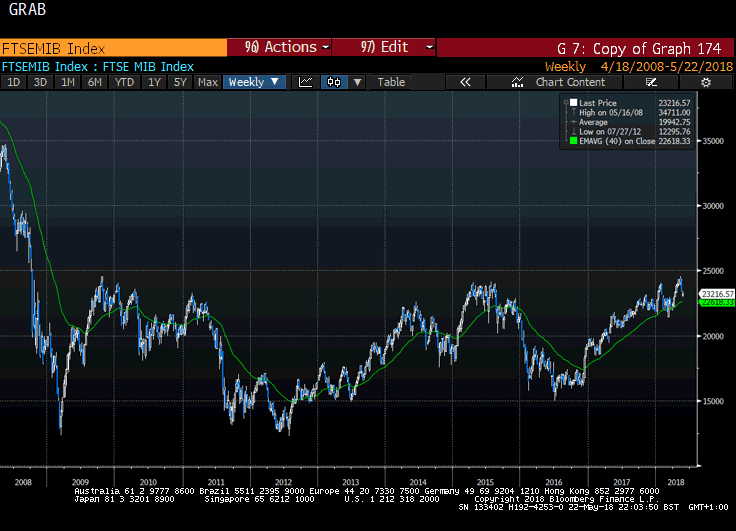Switch to the Table view
The width and height of the screenshot is (736, 531).
[x=391, y=82]
